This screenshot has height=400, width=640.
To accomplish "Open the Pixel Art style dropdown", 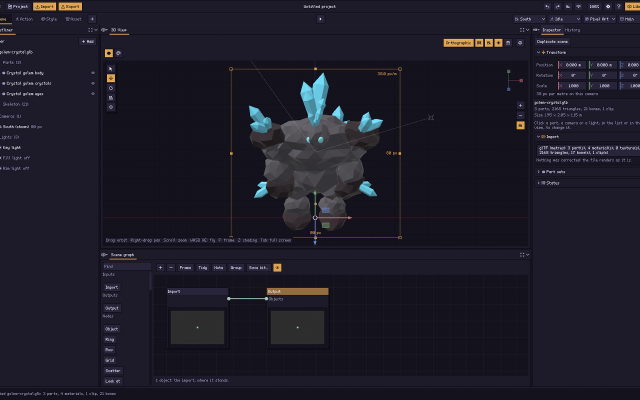I will pos(600,19).
